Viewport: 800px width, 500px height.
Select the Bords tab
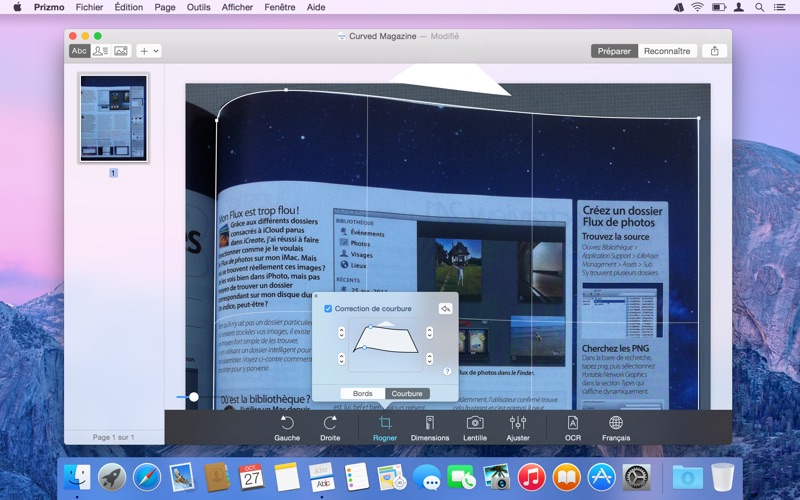click(362, 393)
